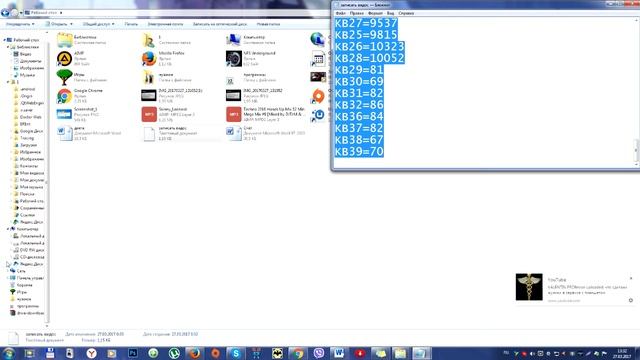The width and height of the screenshot is (640, 360).
Task: Click Новая папка toolbar button
Action: 268,24
